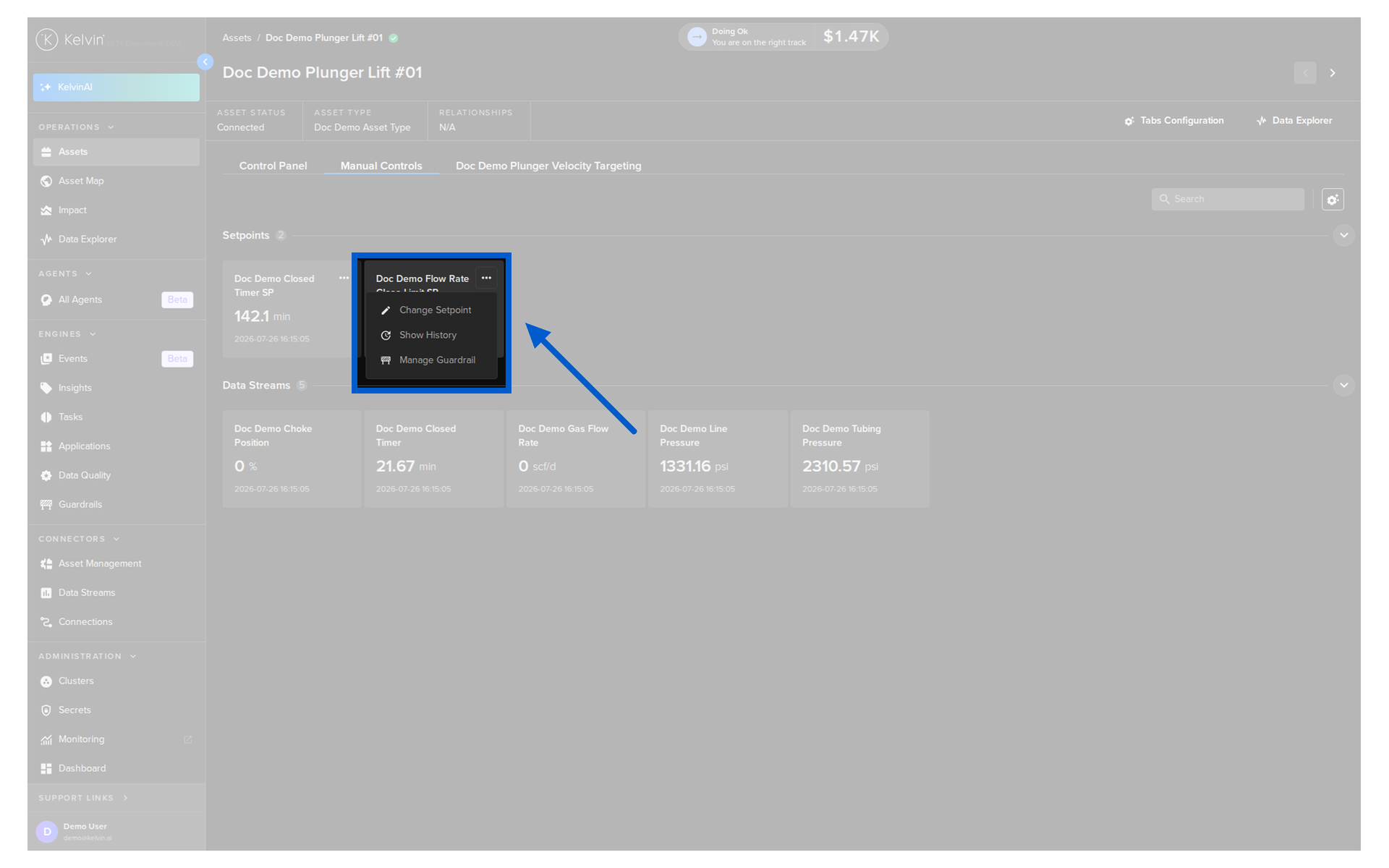Collapse the sidebar with the arrow button

tap(205, 62)
